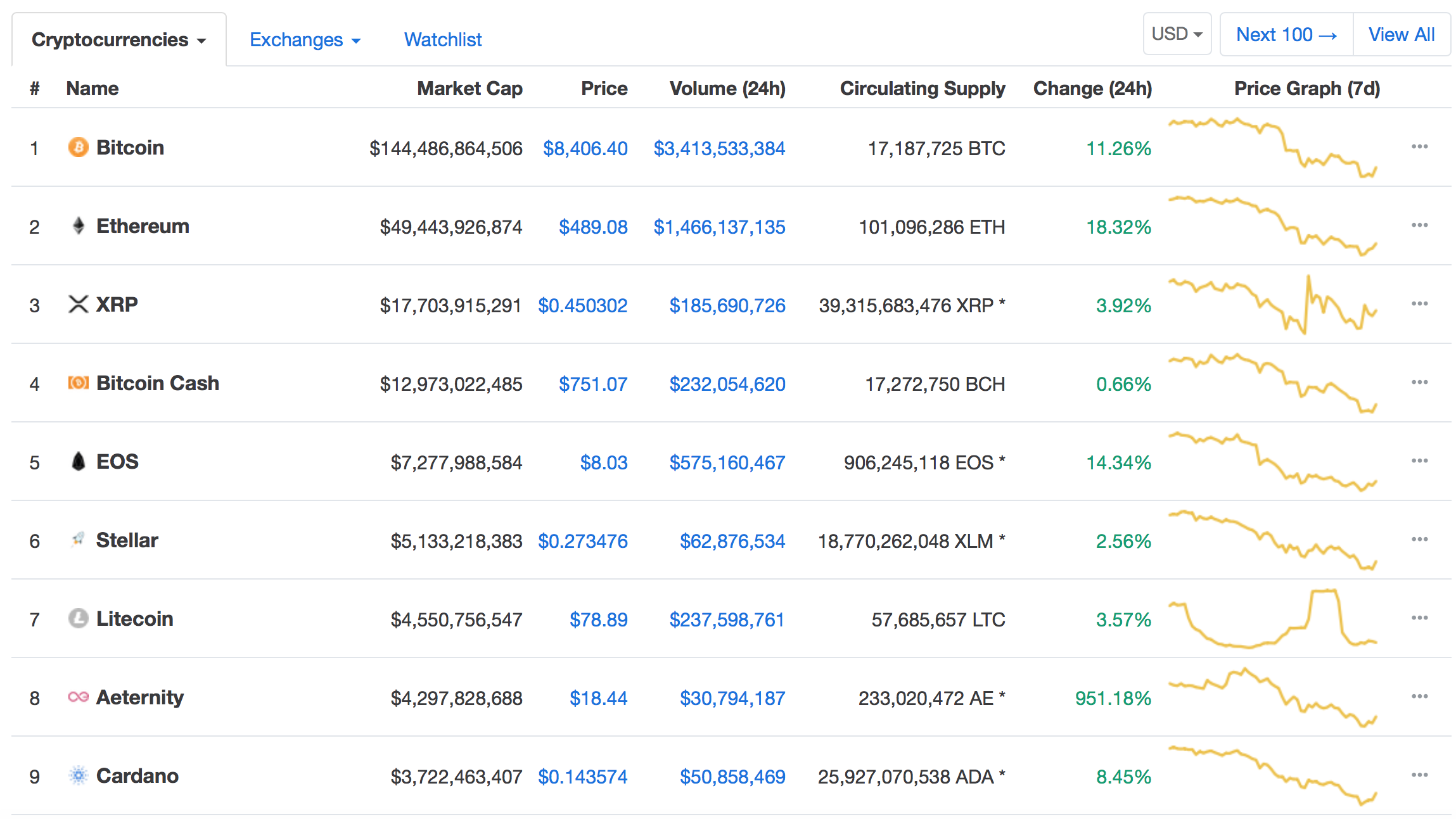Open the Stellar coin page link
The height and width of the screenshot is (819, 1456).
click(x=127, y=540)
